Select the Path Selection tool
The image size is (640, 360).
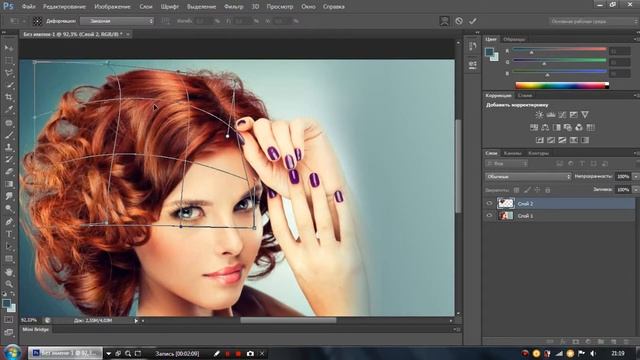click(9, 247)
